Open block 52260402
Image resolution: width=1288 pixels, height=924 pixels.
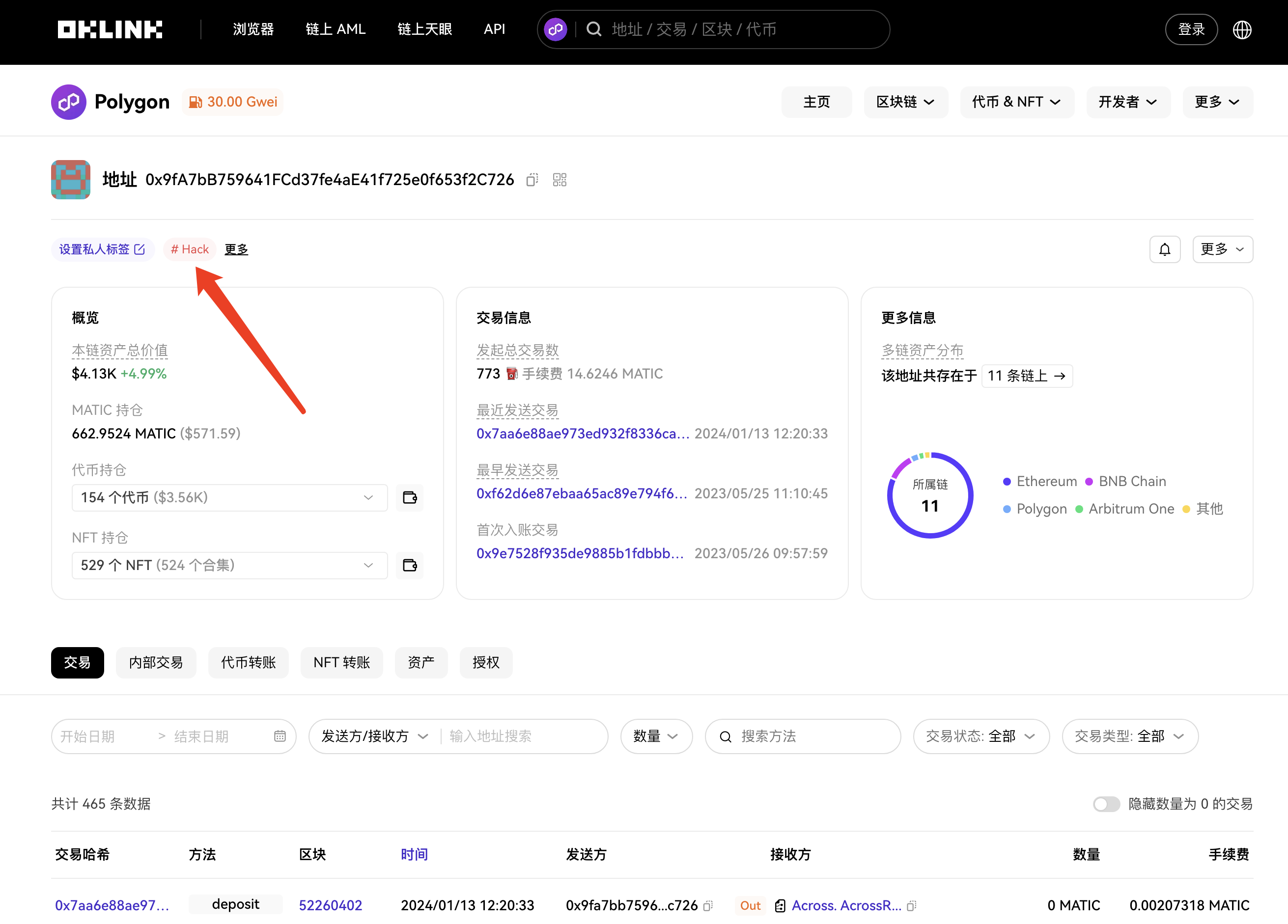click(x=331, y=906)
